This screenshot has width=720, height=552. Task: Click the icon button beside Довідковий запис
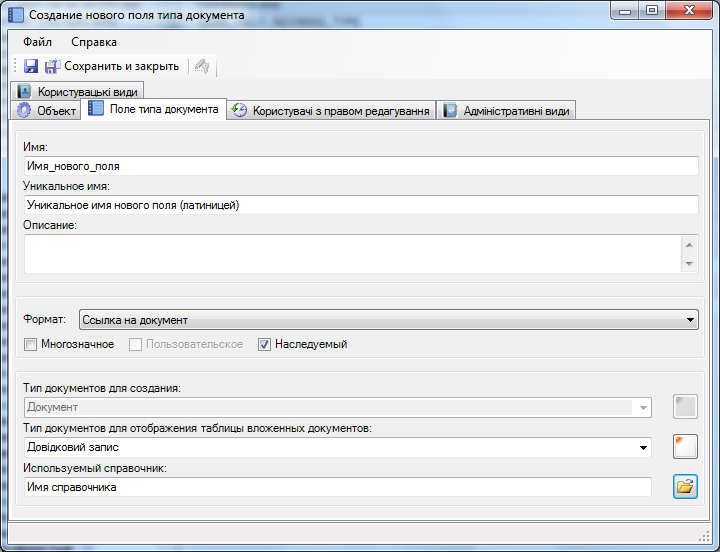(685, 446)
